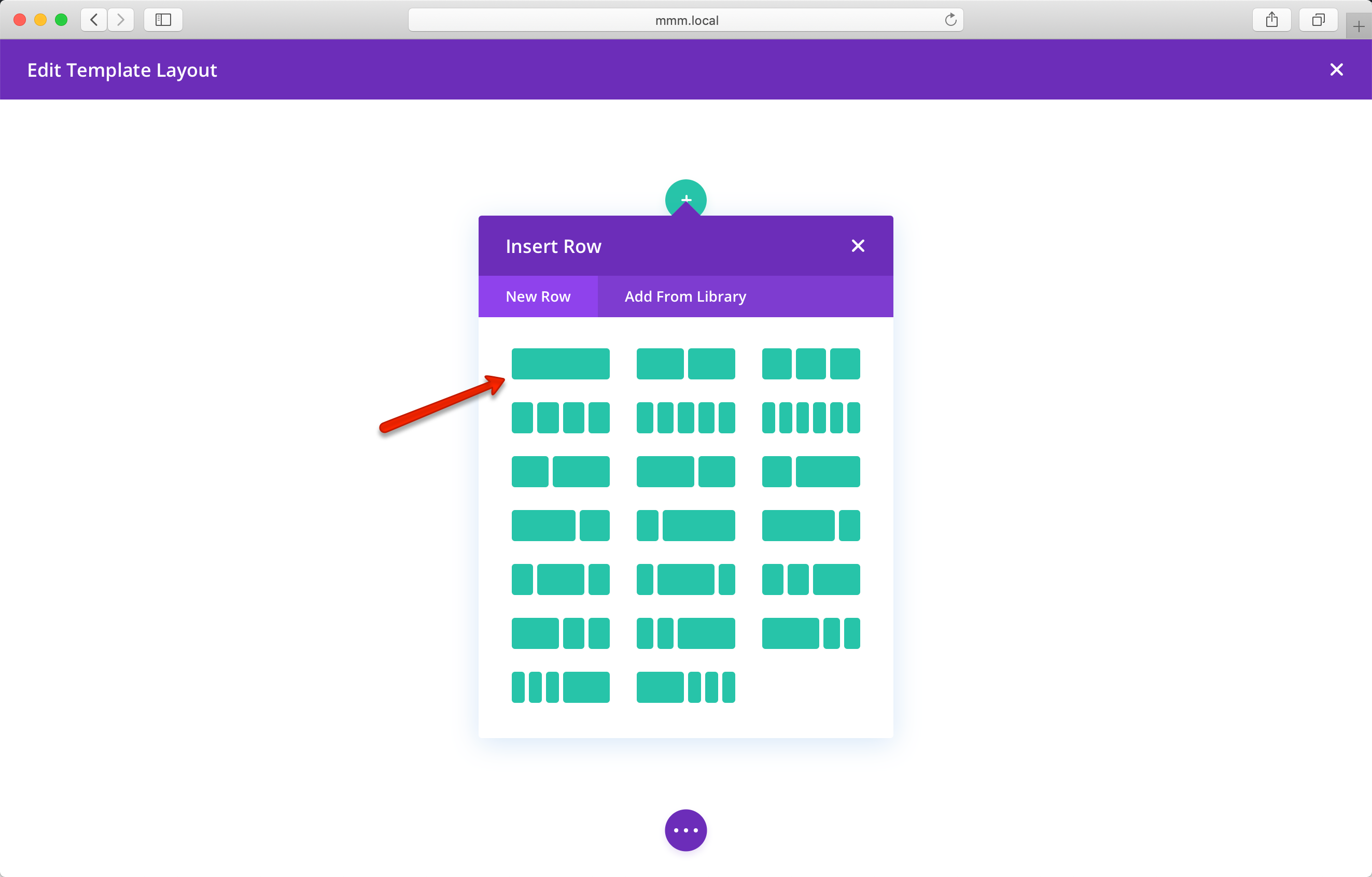This screenshot has width=1372, height=877.
Task: Click the mmm.local address bar
Action: [x=686, y=20]
